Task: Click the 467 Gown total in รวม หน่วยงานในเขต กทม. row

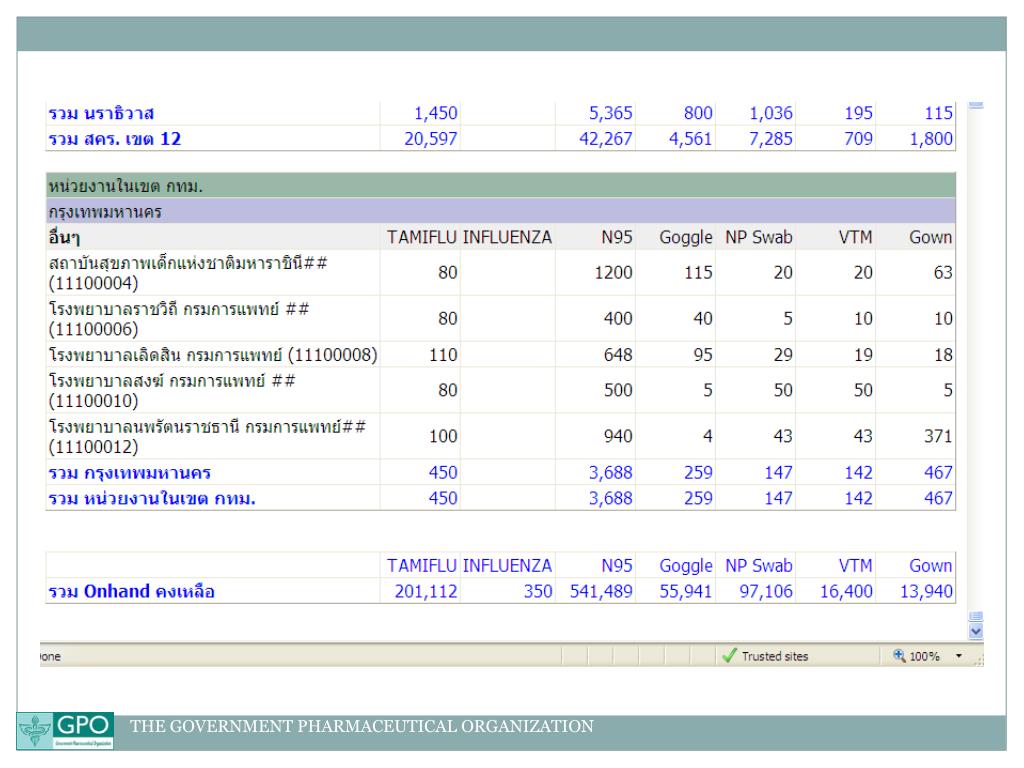Action: click(x=938, y=498)
